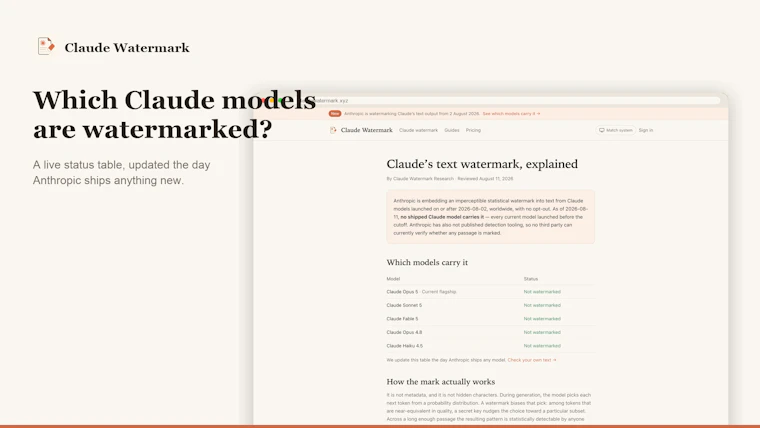
Task: Open the Pricing nav item
Action: click(x=473, y=130)
